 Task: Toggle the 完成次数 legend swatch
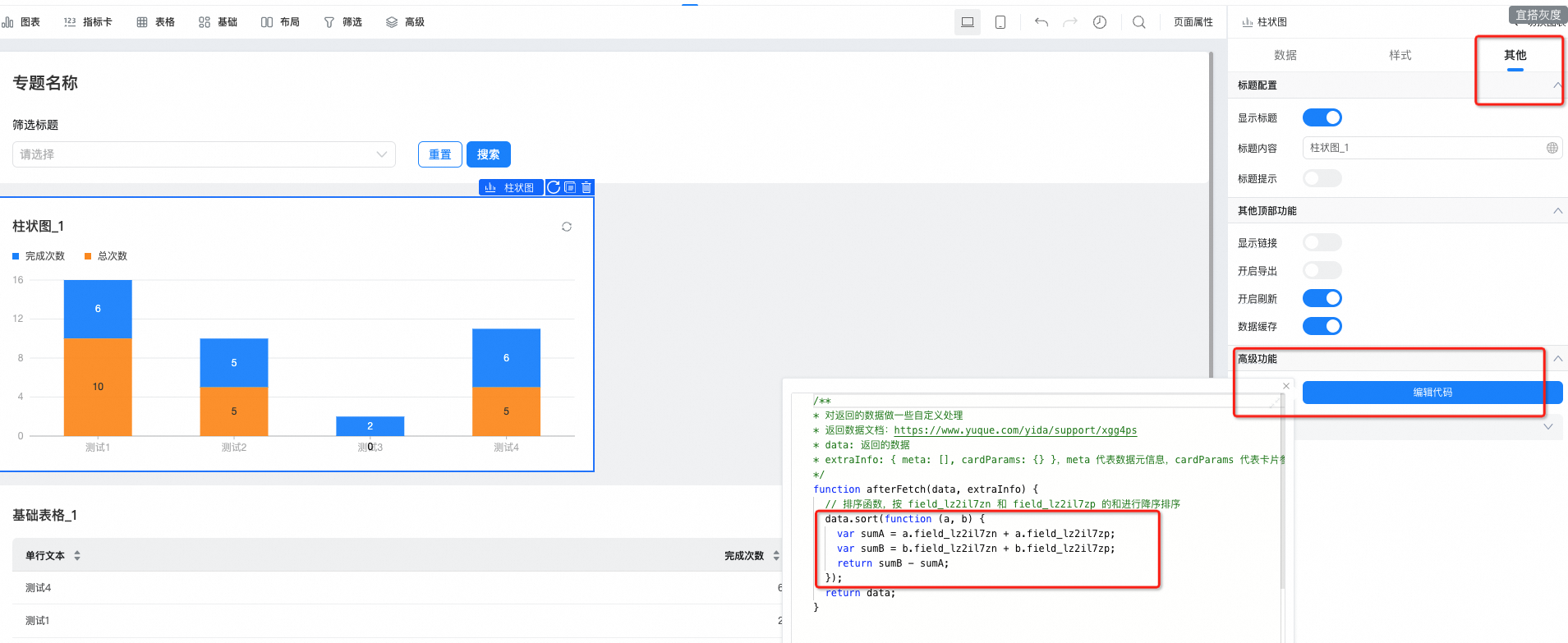pos(16,256)
